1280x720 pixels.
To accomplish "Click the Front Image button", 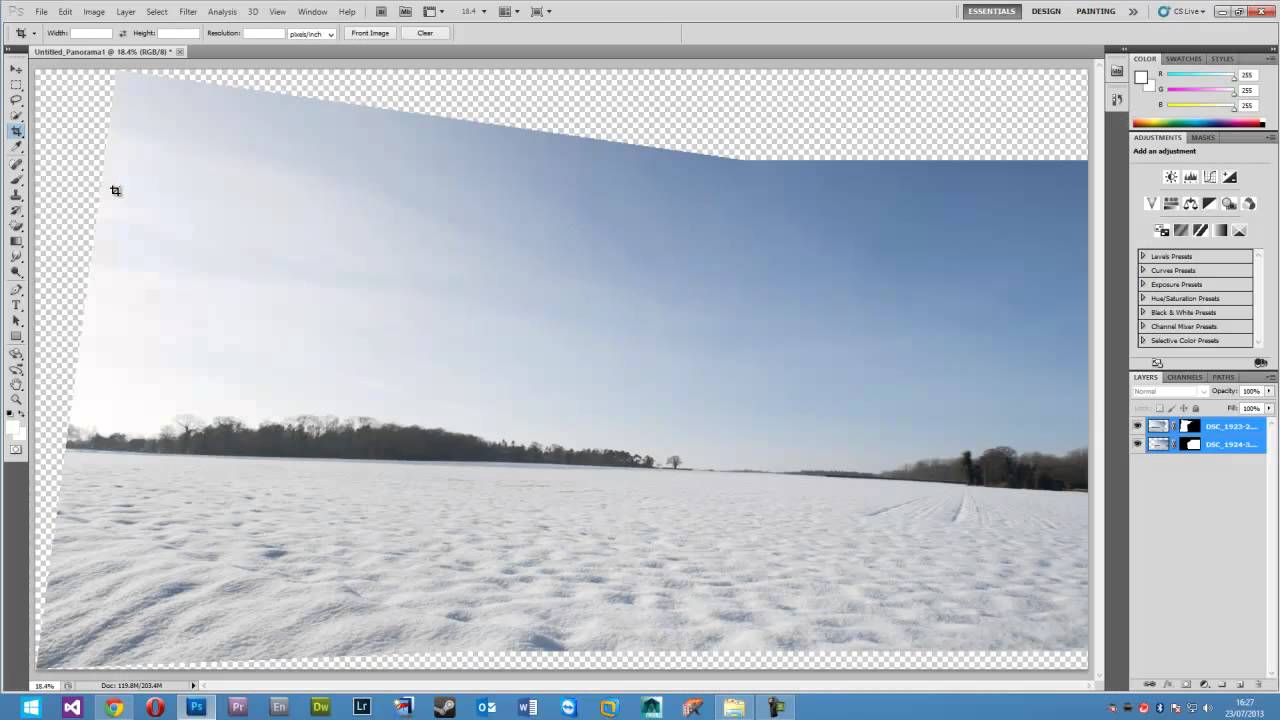I will 370,33.
